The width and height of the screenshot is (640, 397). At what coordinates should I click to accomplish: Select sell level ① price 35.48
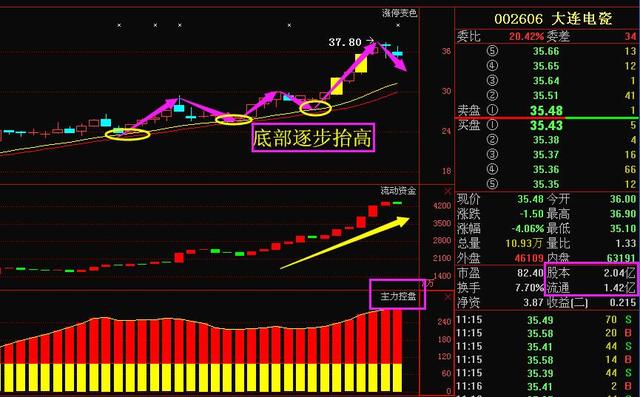coord(546,111)
